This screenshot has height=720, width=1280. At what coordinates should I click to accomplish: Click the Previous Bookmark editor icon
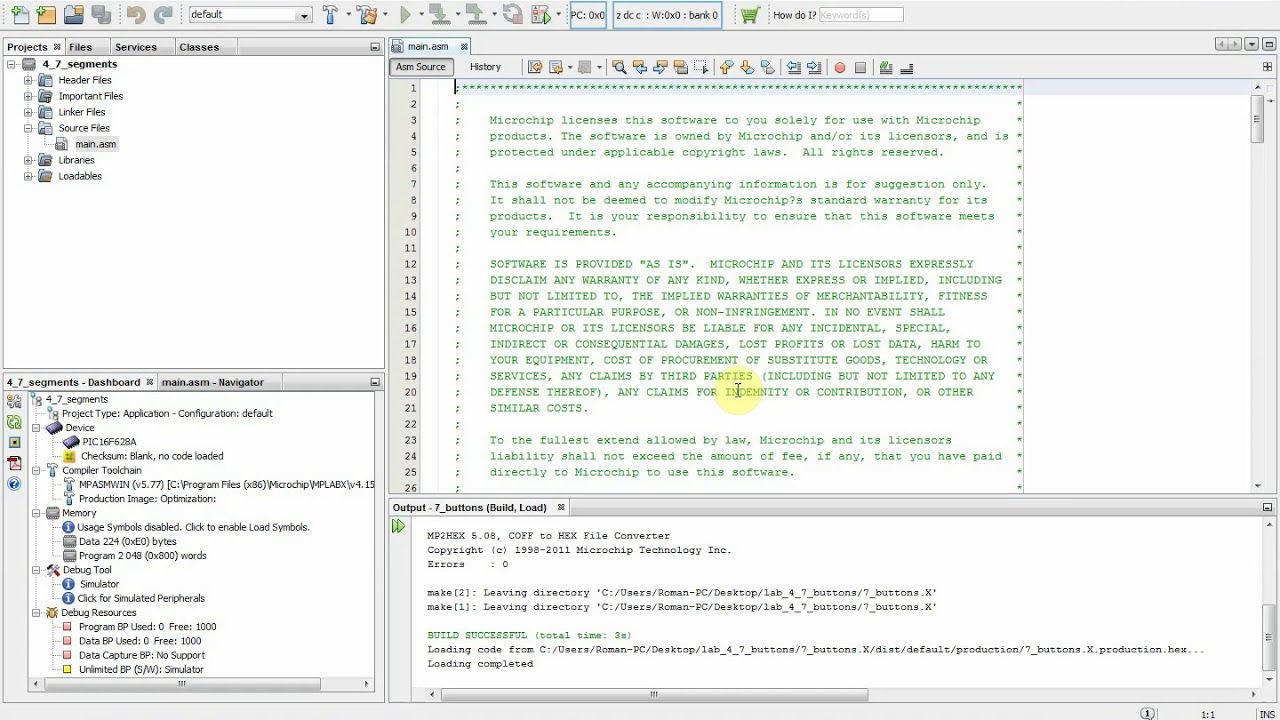tap(726, 67)
